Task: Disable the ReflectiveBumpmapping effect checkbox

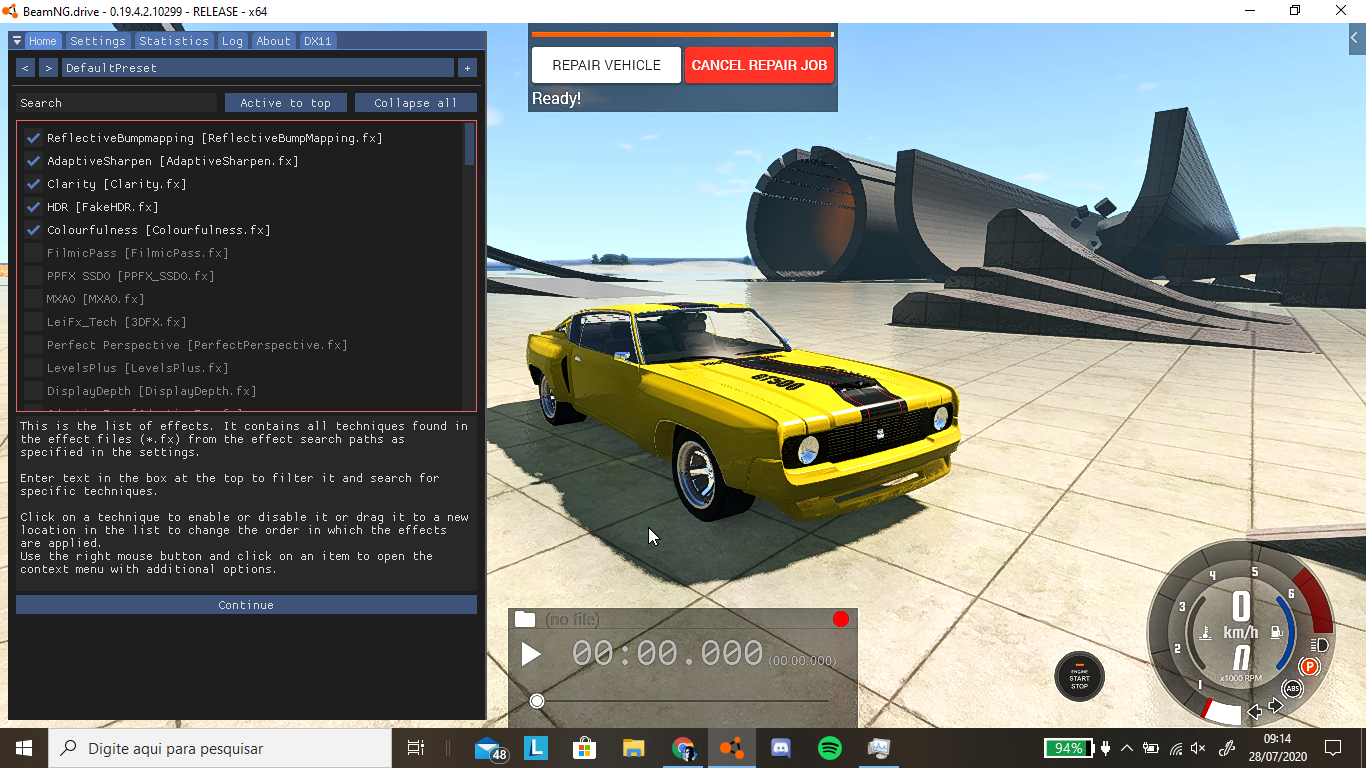Action: click(x=33, y=138)
